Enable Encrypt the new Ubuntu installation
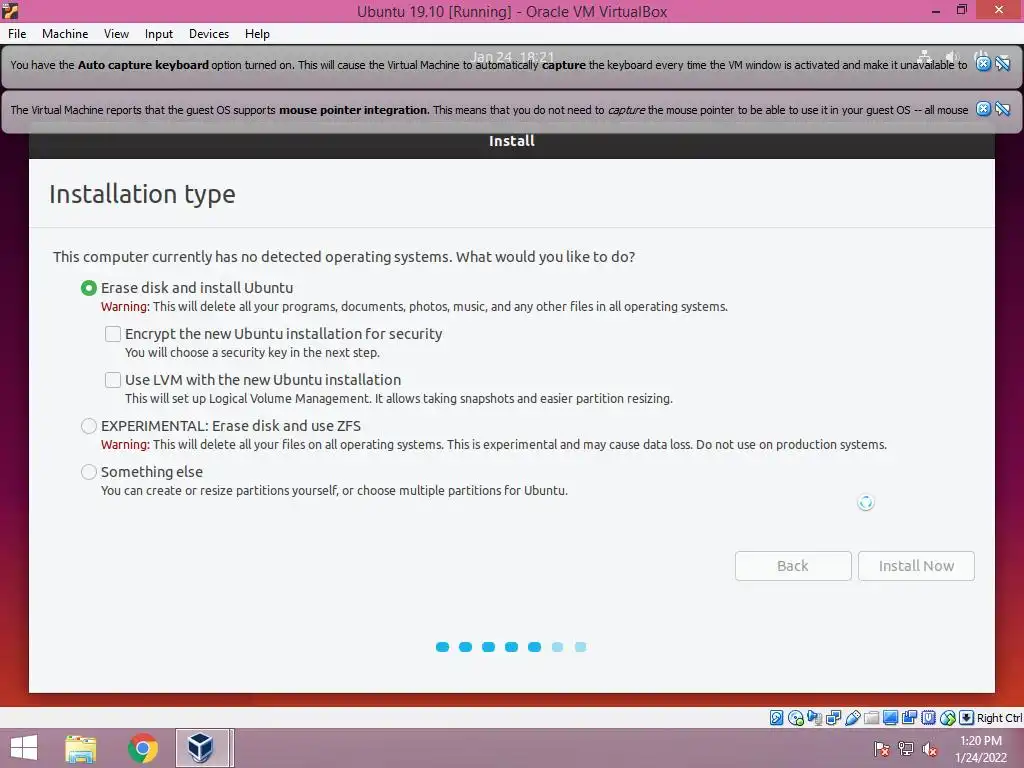The width and height of the screenshot is (1024, 768). 113,334
